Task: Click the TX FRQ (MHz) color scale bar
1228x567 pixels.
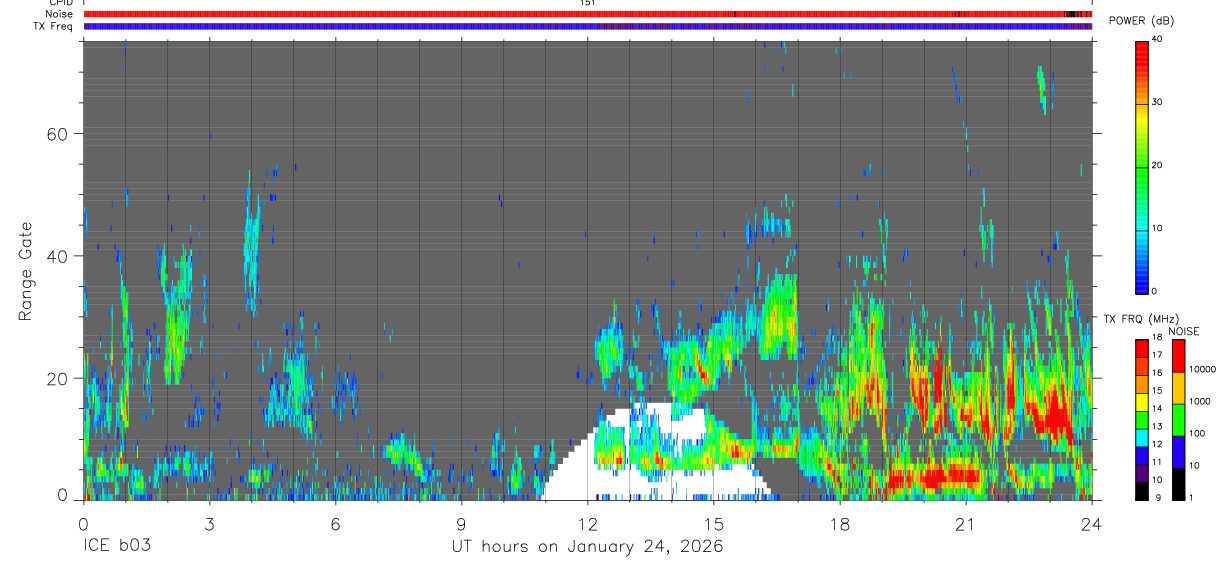Action: [1142, 420]
